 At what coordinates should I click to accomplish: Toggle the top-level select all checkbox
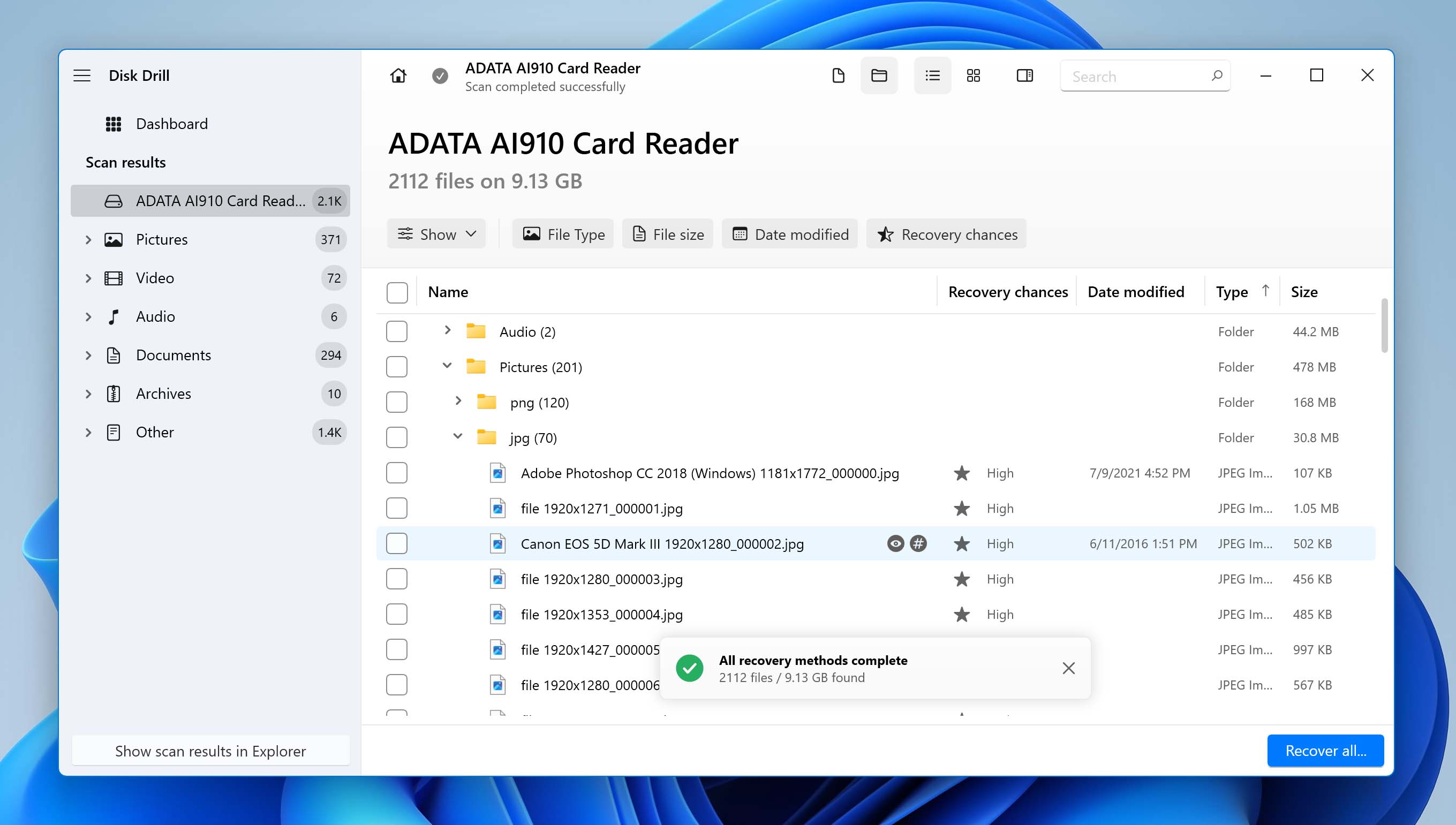point(397,291)
